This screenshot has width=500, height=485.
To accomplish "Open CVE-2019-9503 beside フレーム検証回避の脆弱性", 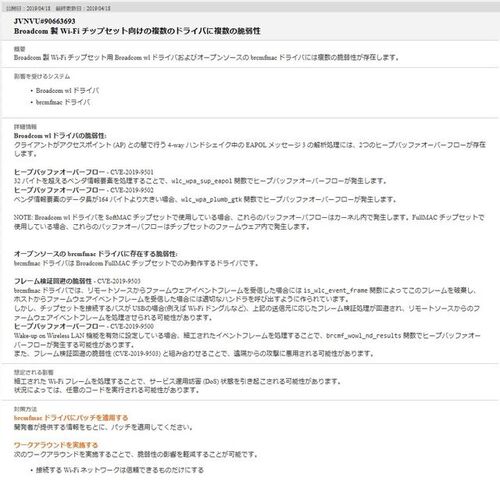I will pyautogui.click(x=119, y=281).
